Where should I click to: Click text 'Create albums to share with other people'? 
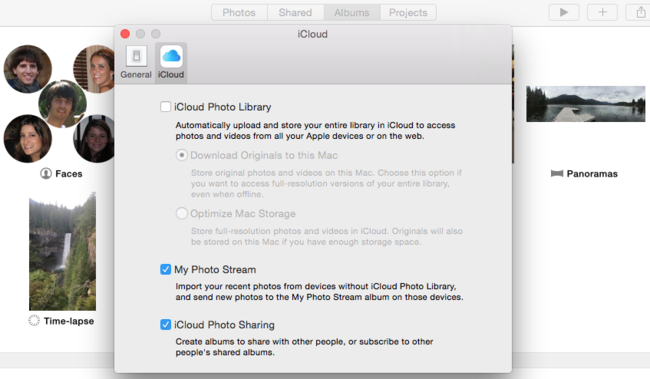260,342
